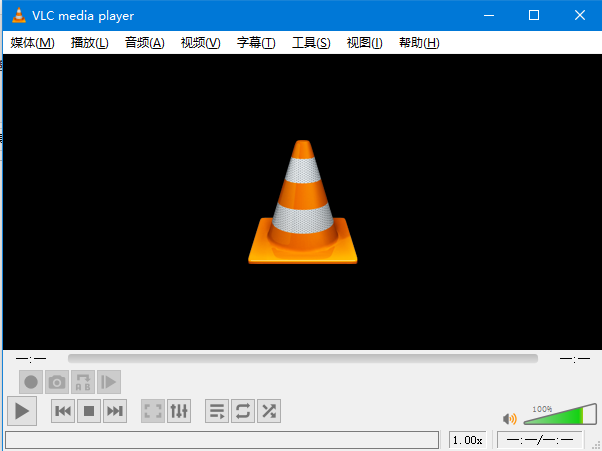Click the VLC cone icon in title bar
The height and width of the screenshot is (451, 602).
coord(18,15)
